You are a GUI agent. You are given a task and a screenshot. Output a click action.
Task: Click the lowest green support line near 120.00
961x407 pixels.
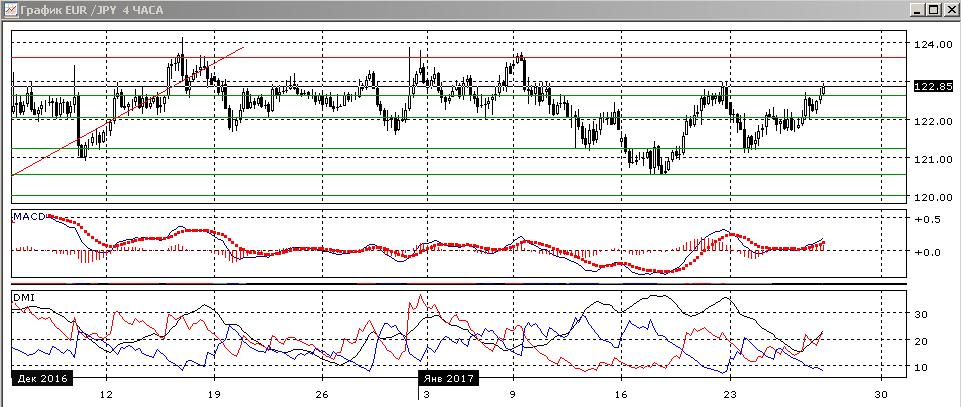point(458,196)
